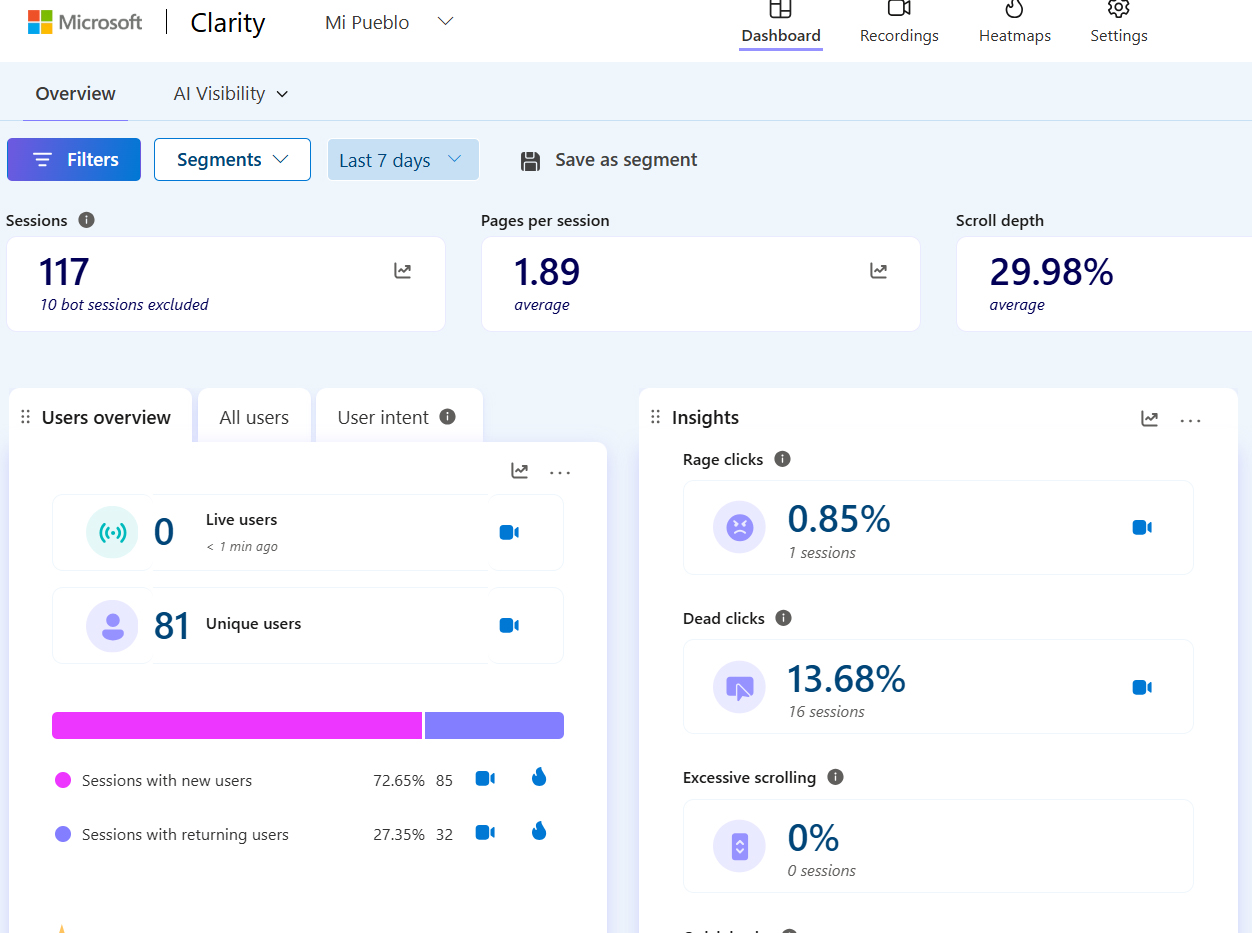The height and width of the screenshot is (933, 1252).
Task: Open the Heatmaps section
Action: click(x=1015, y=23)
